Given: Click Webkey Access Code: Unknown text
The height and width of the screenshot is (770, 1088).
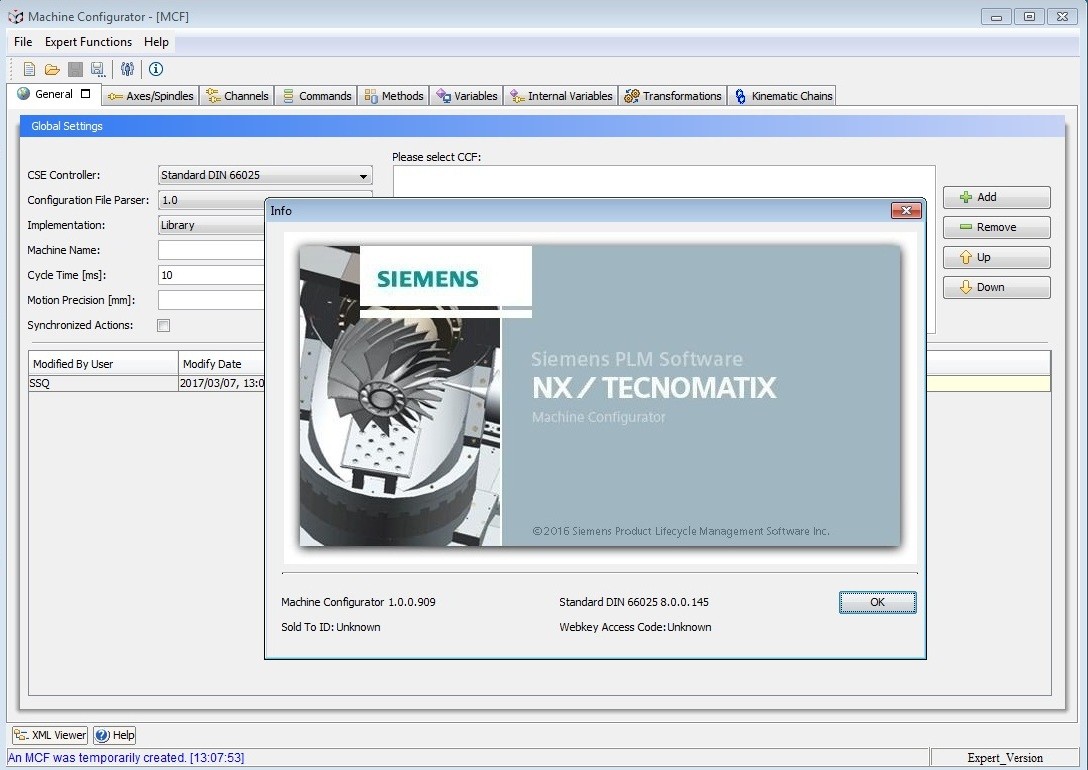Looking at the screenshot, I should 635,627.
